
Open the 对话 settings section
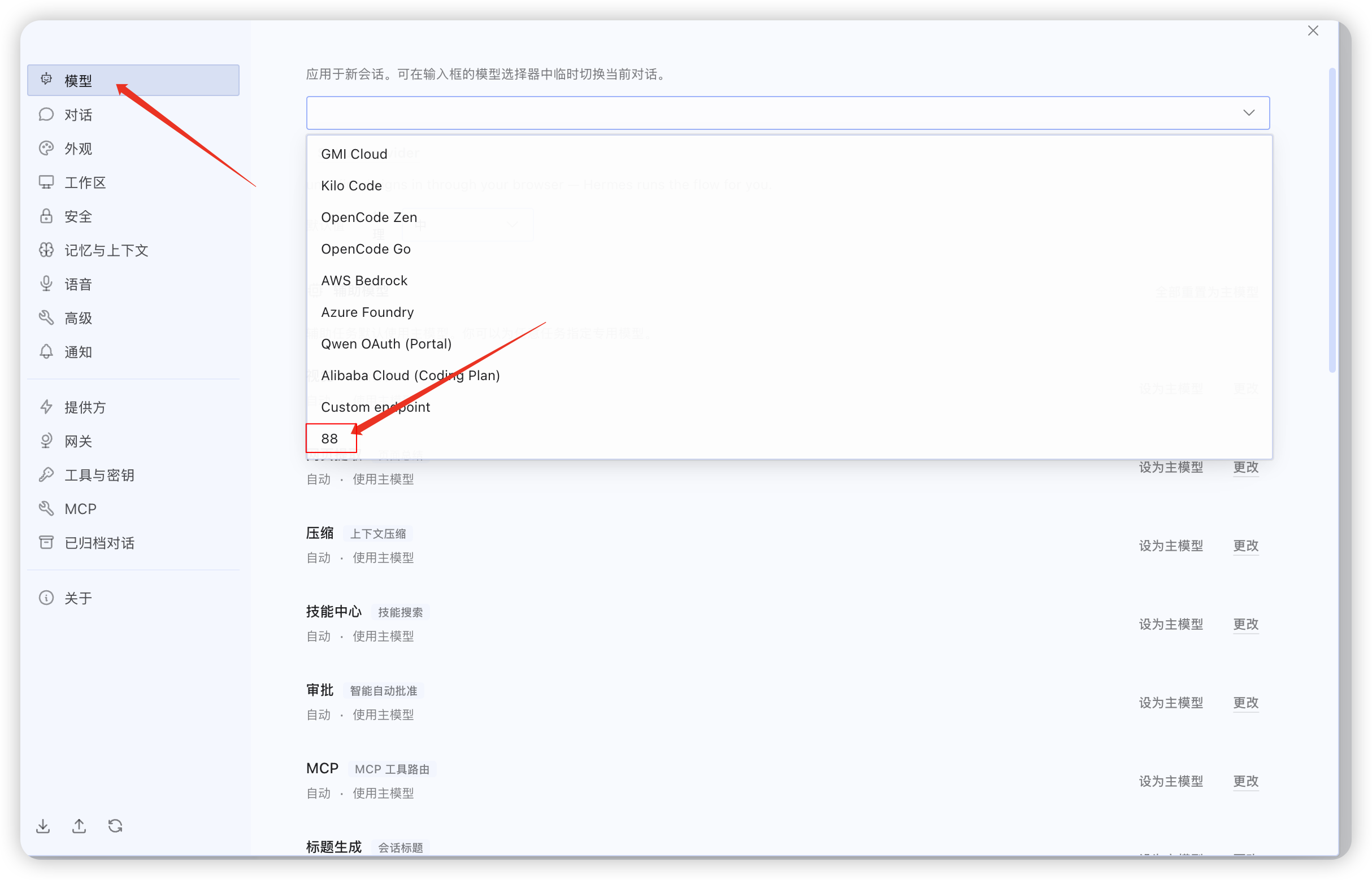[x=133, y=115]
